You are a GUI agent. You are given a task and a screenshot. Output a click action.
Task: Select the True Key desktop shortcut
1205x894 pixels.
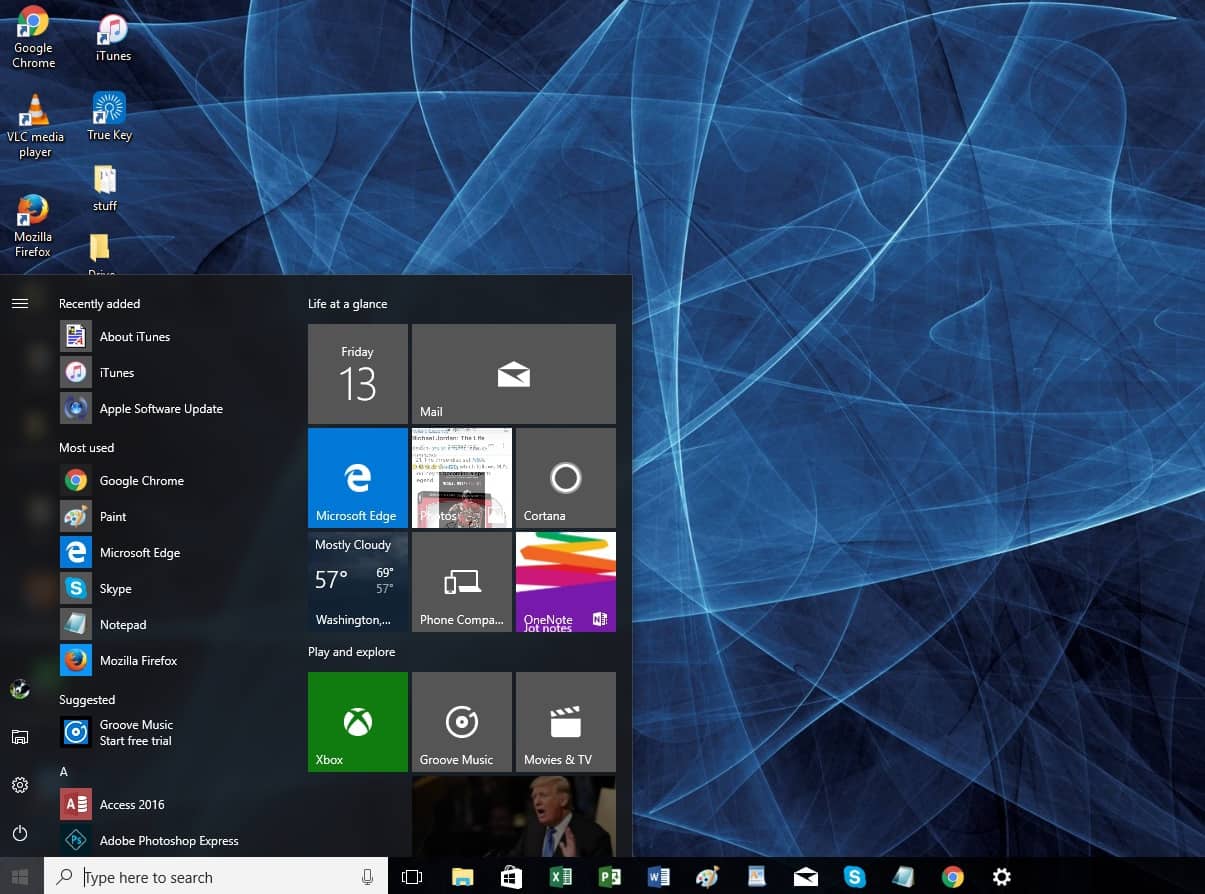tap(109, 117)
